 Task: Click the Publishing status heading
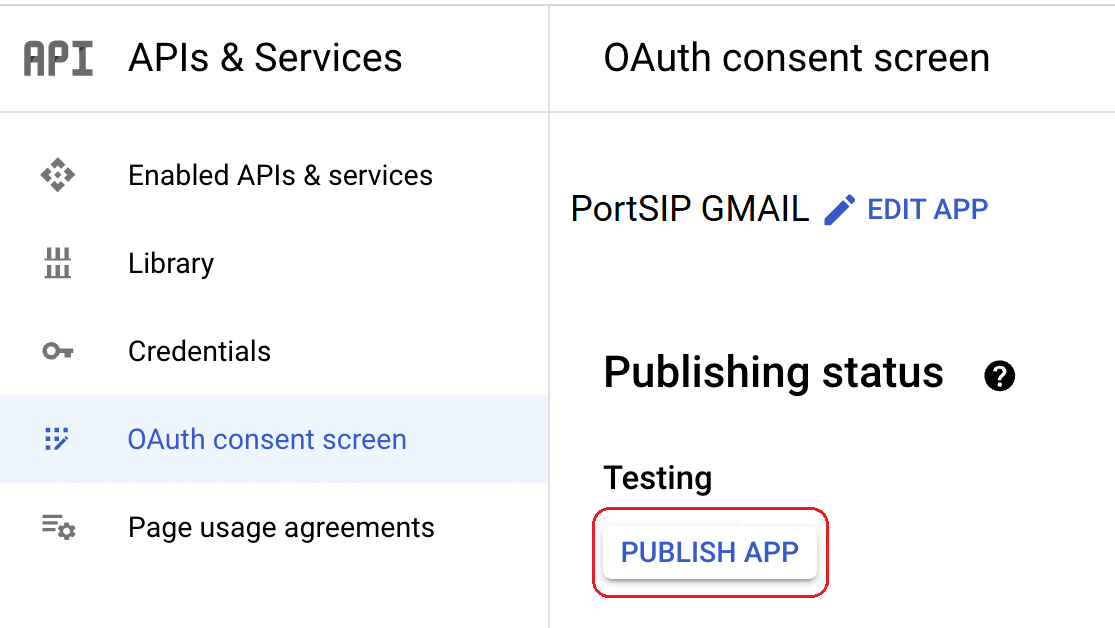tap(773, 373)
